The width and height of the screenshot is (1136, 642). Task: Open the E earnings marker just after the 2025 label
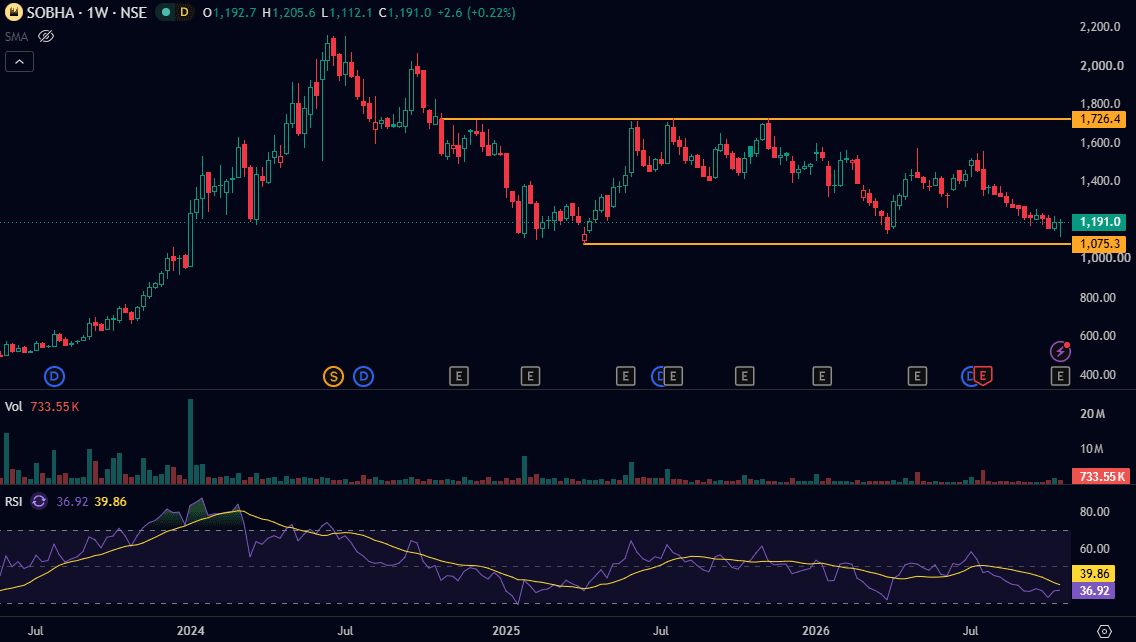(530, 376)
